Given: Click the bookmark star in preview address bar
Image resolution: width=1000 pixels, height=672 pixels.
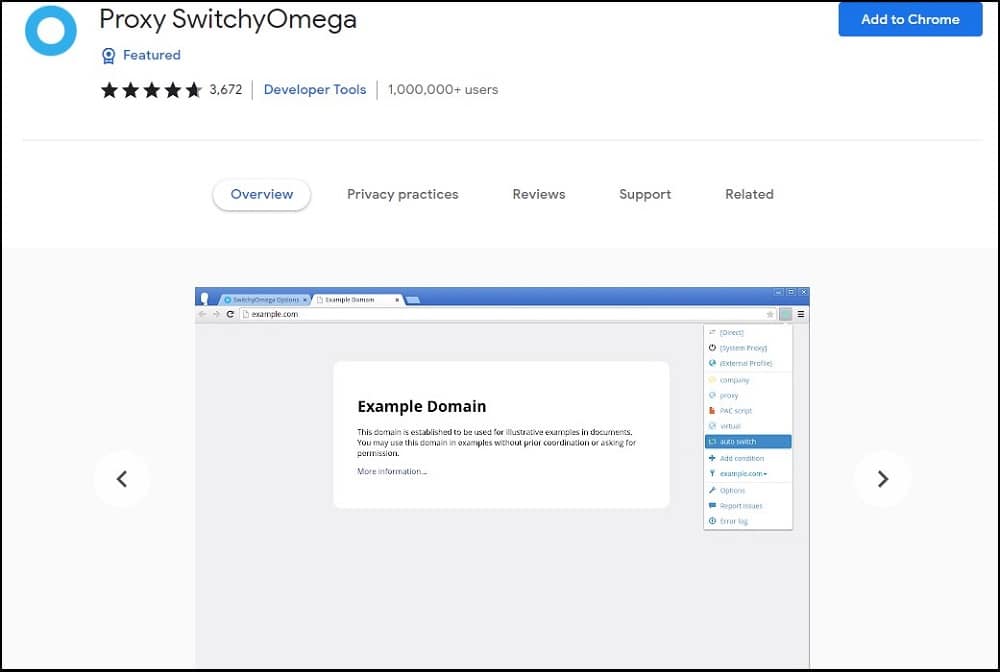Looking at the screenshot, I should 770,314.
